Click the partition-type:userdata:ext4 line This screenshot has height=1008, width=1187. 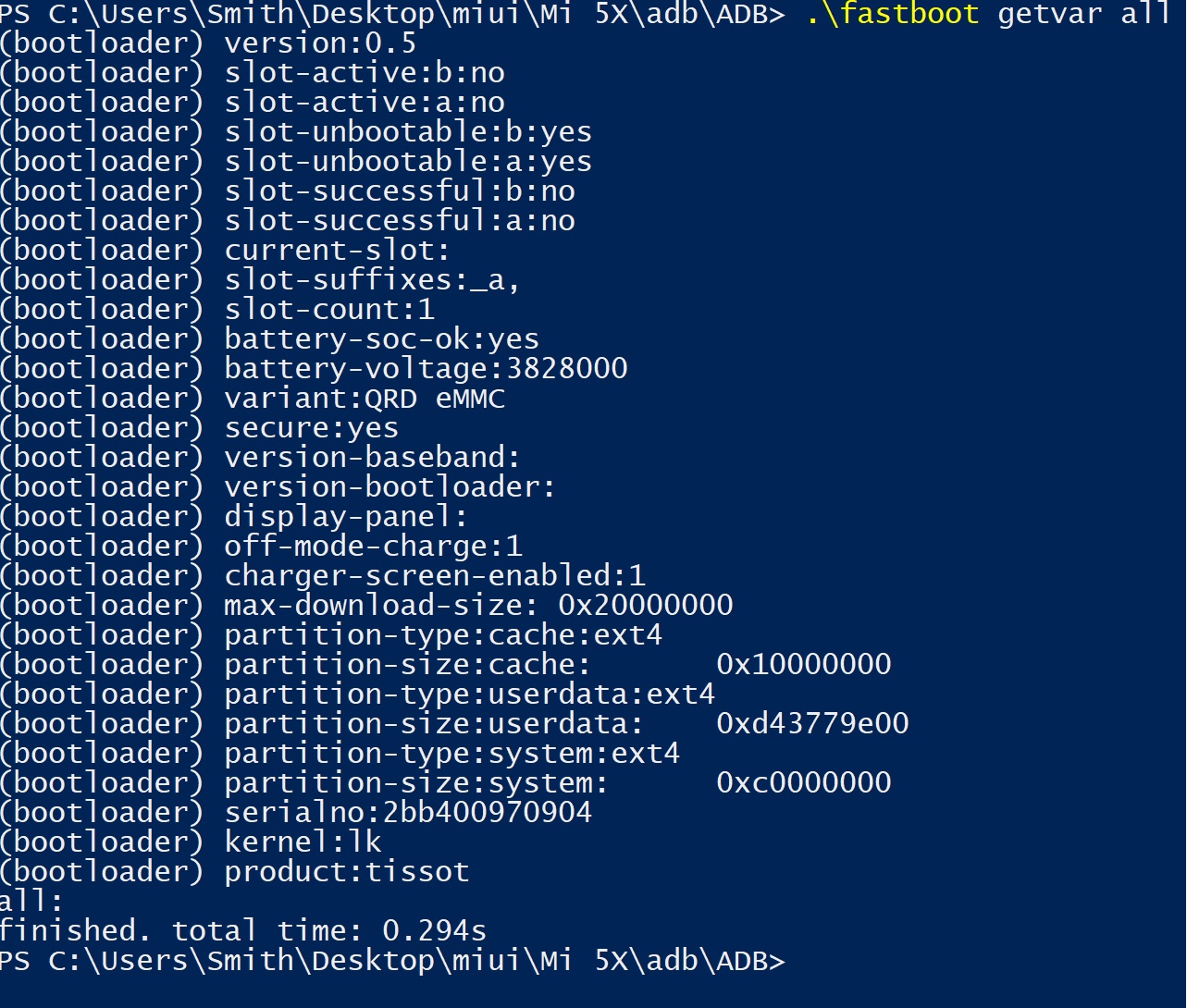[358, 694]
